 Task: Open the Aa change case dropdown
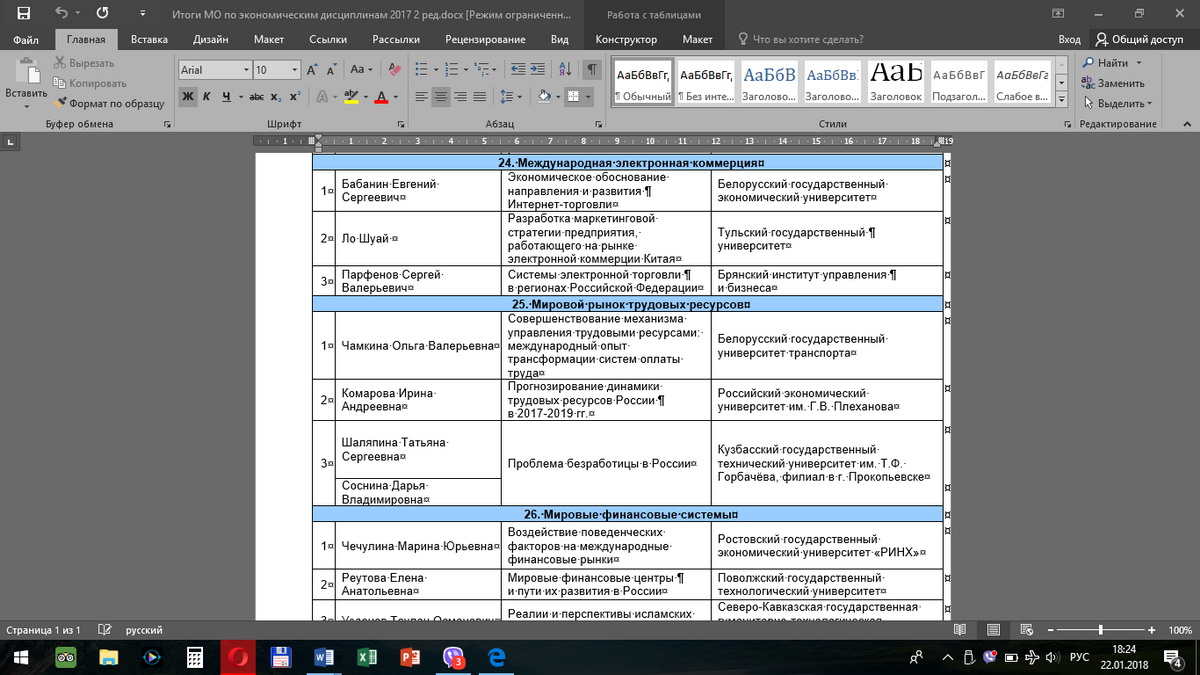(x=361, y=70)
